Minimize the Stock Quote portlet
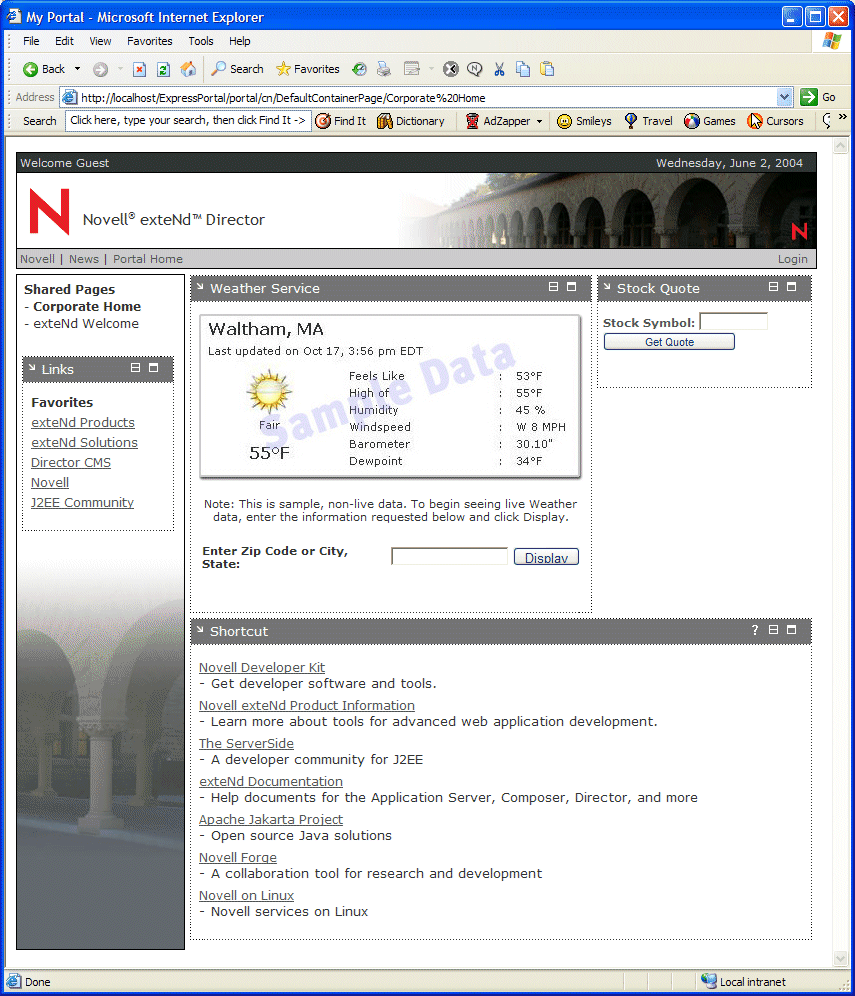The width and height of the screenshot is (855, 996). [773, 287]
